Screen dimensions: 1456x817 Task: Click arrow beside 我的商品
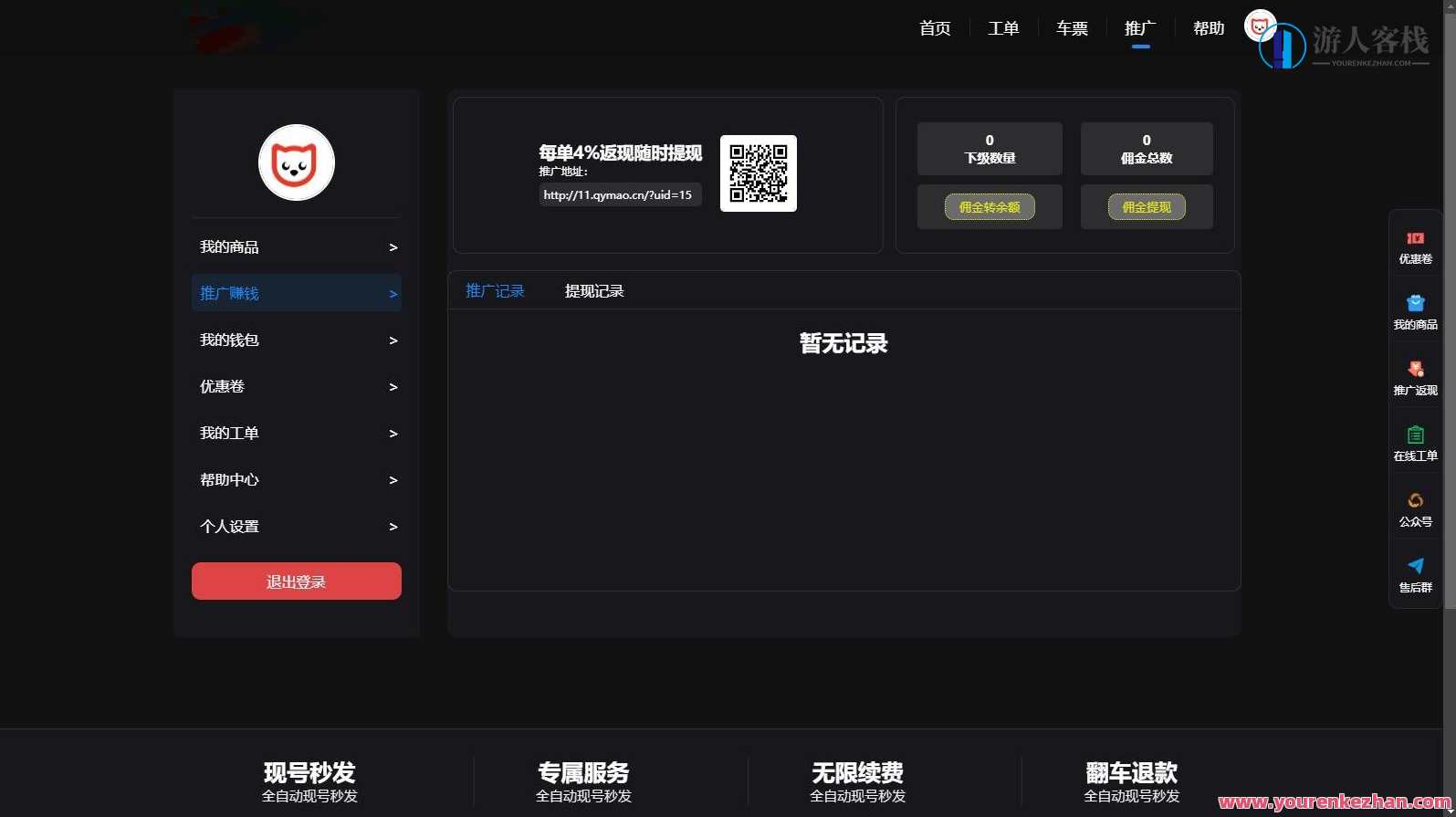point(393,247)
